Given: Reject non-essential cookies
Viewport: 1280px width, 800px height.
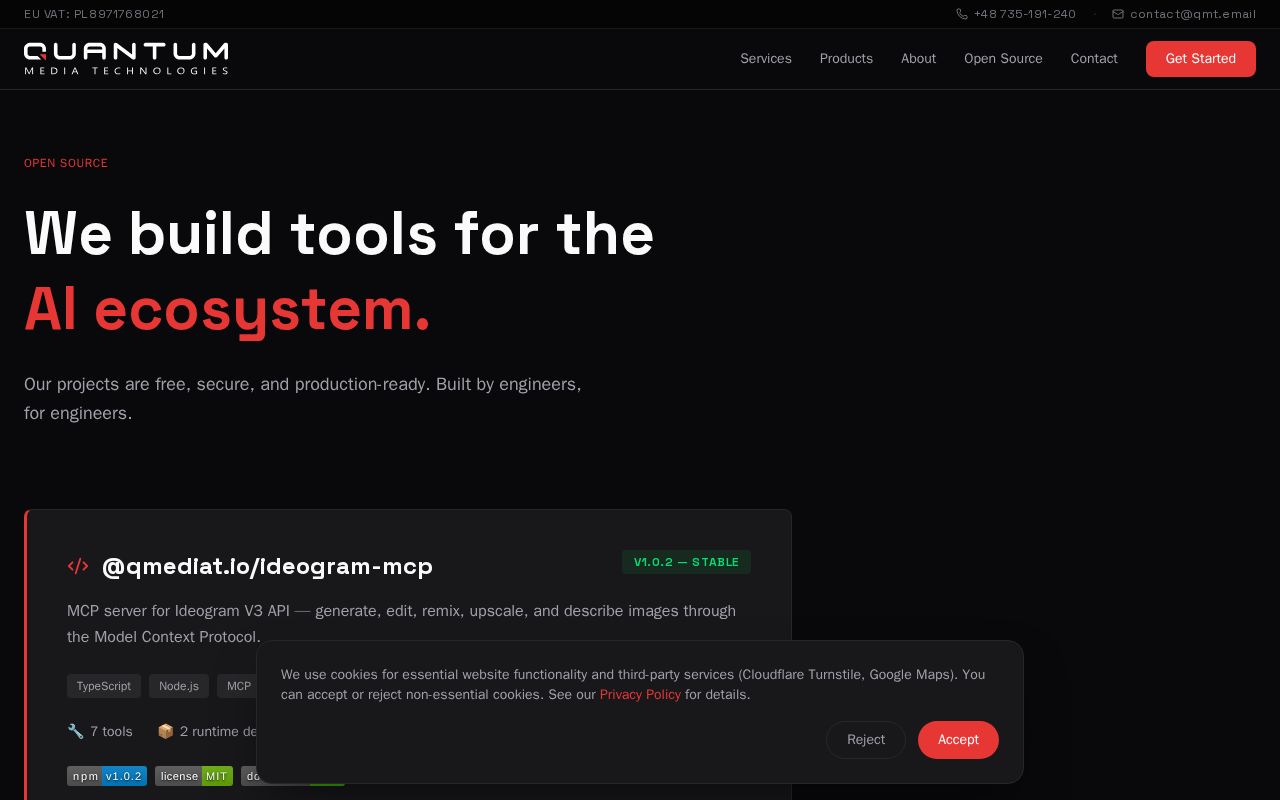Looking at the screenshot, I should click(866, 740).
